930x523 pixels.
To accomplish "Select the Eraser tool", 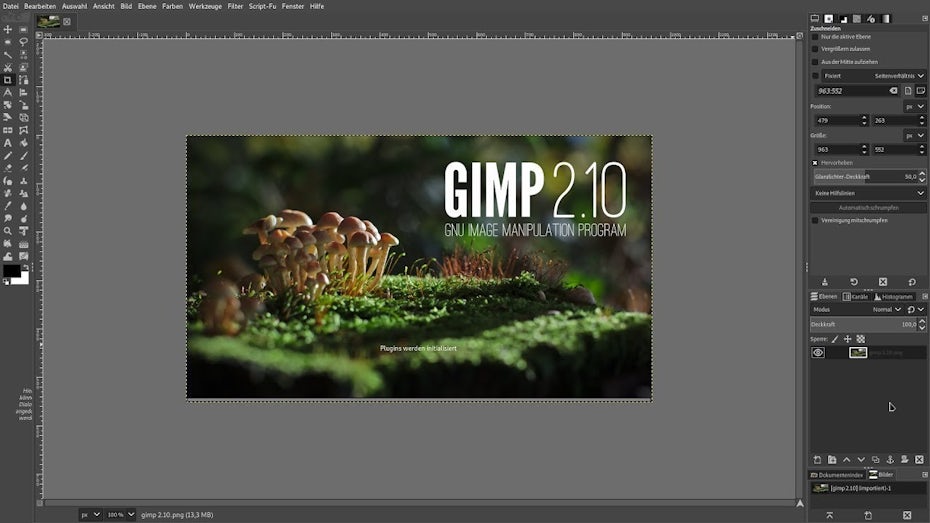I will click(8, 168).
